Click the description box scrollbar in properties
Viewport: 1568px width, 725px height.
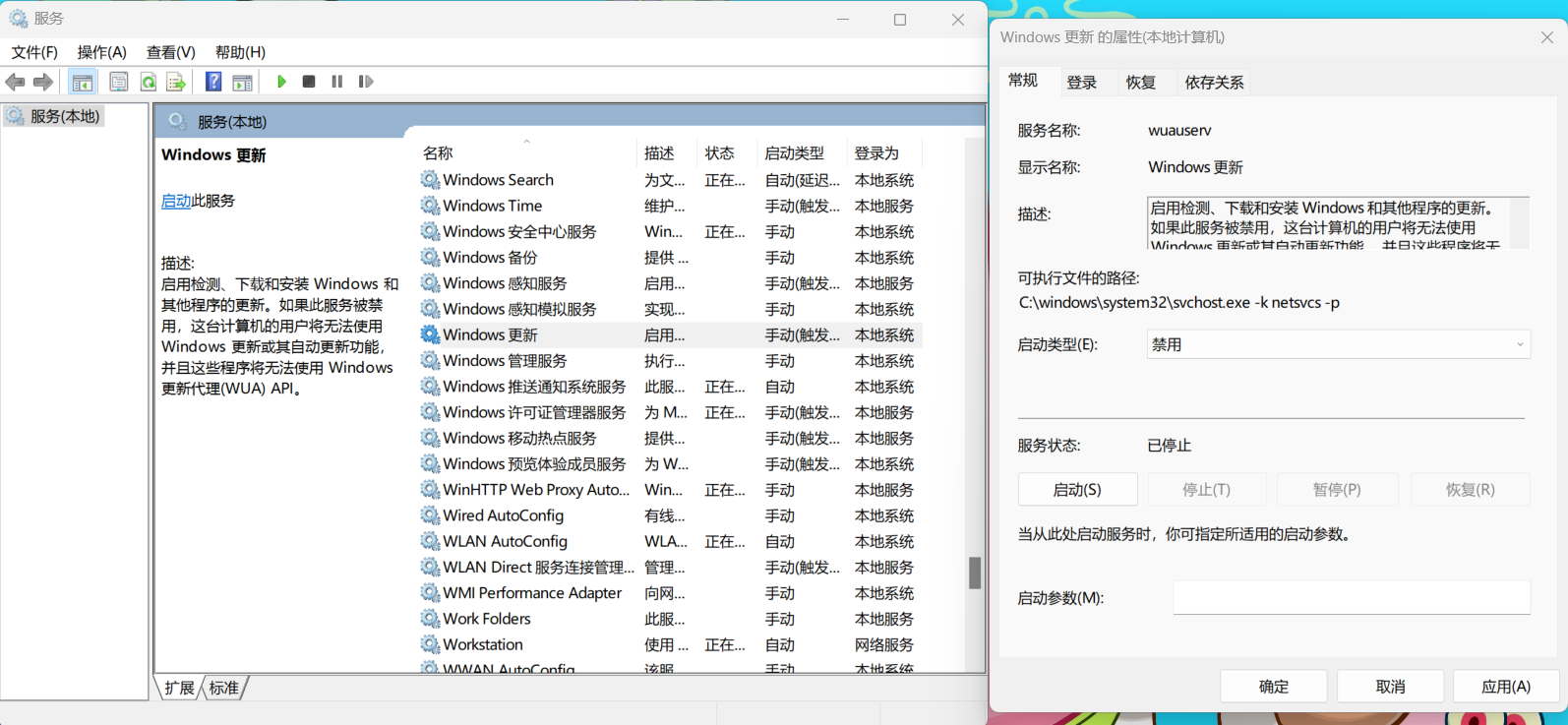tap(1519, 222)
